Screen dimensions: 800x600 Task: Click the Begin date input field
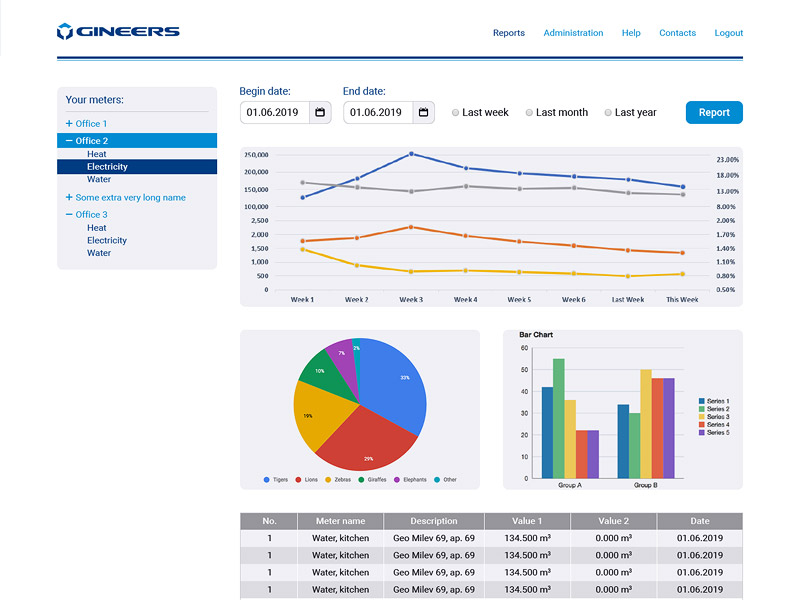tap(275, 112)
